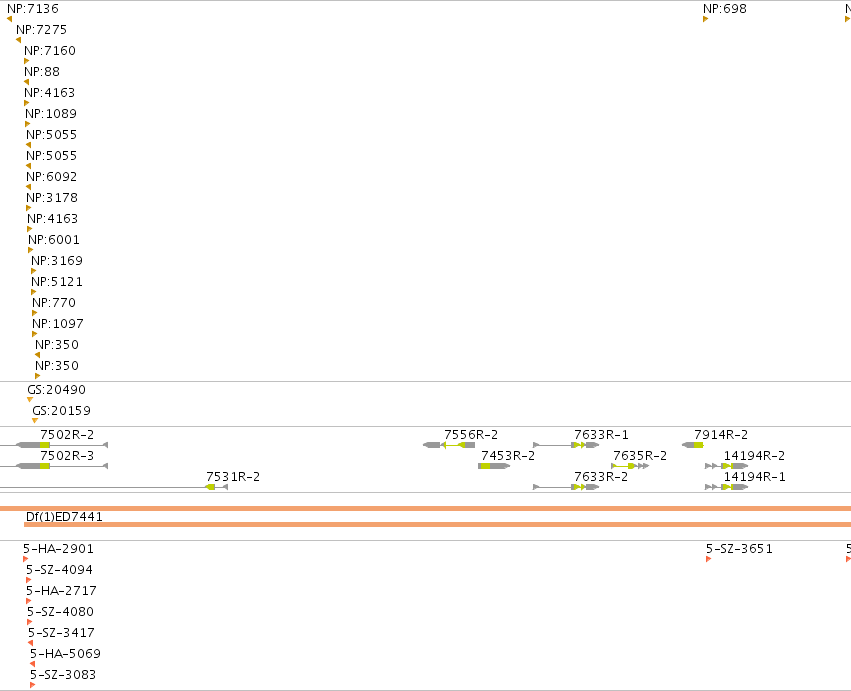The image size is (851, 691).
Task: Select the NP:7275 insertion label
Action: pyautogui.click(x=41, y=30)
